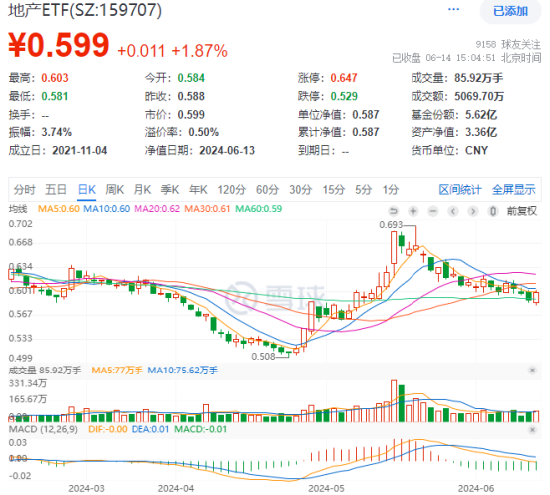This screenshot has width=550, height=495.
Task: Switch to the 60分 interval tab
Action: (x=267, y=190)
